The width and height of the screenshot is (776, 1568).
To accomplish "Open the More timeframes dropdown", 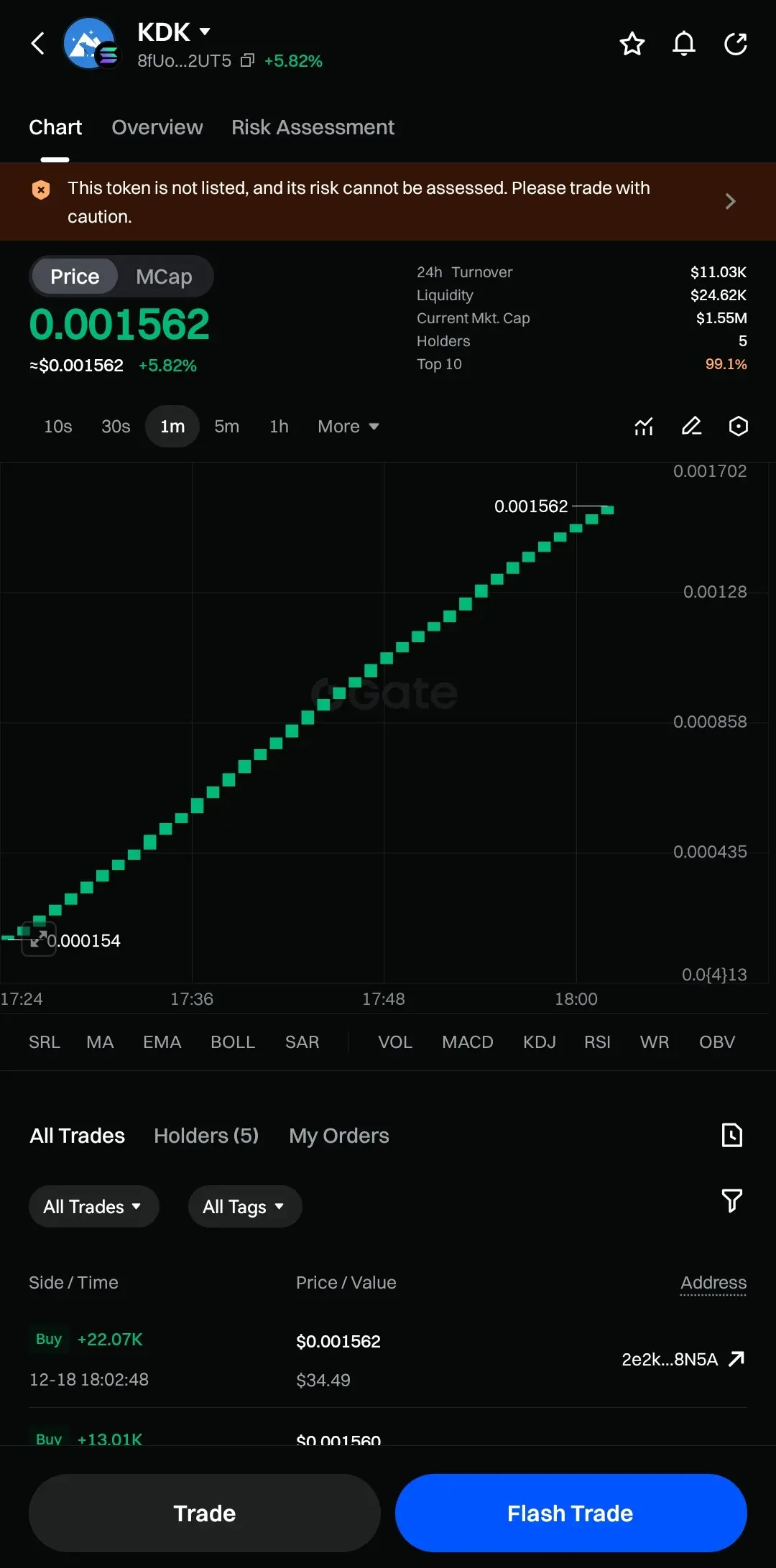I will coord(348,427).
